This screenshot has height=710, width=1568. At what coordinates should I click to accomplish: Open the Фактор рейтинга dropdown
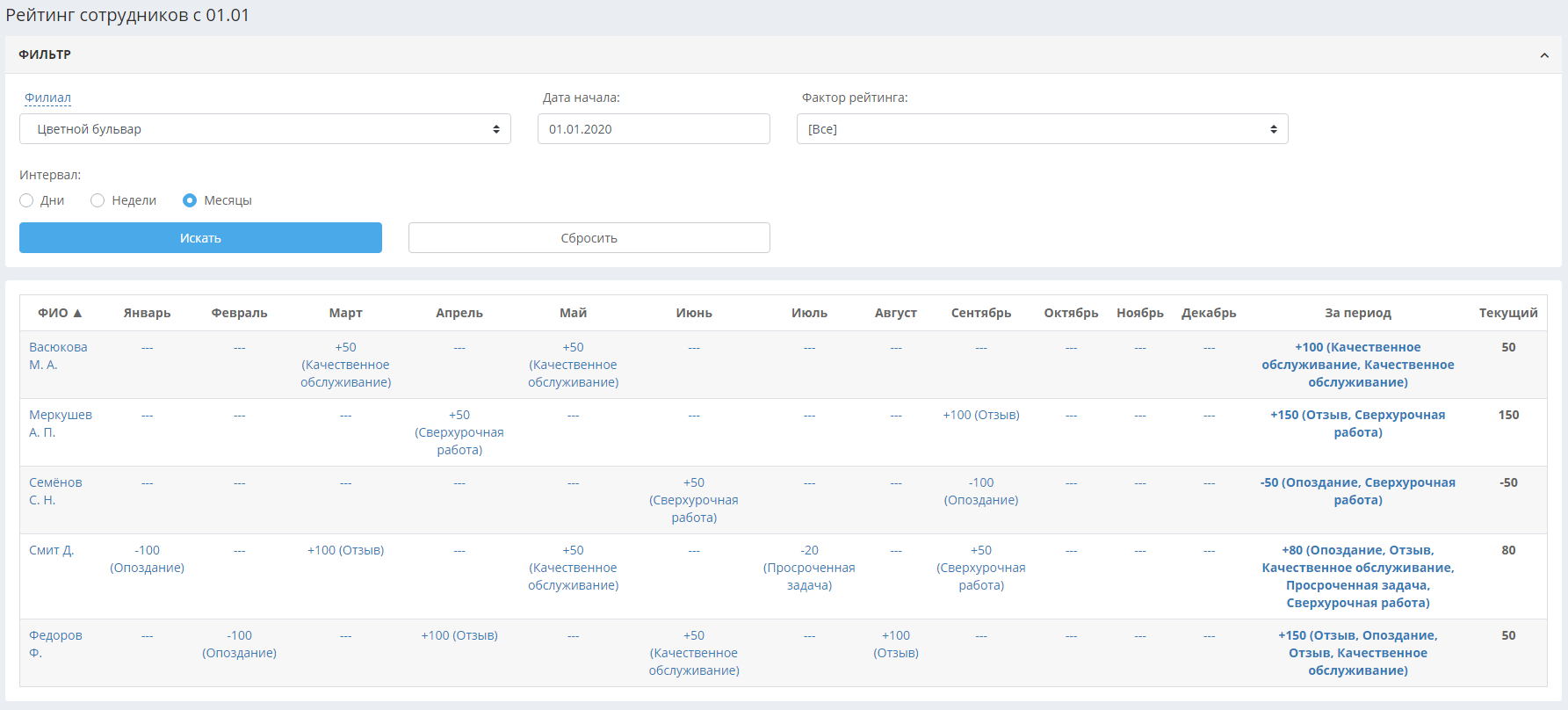coord(1042,129)
